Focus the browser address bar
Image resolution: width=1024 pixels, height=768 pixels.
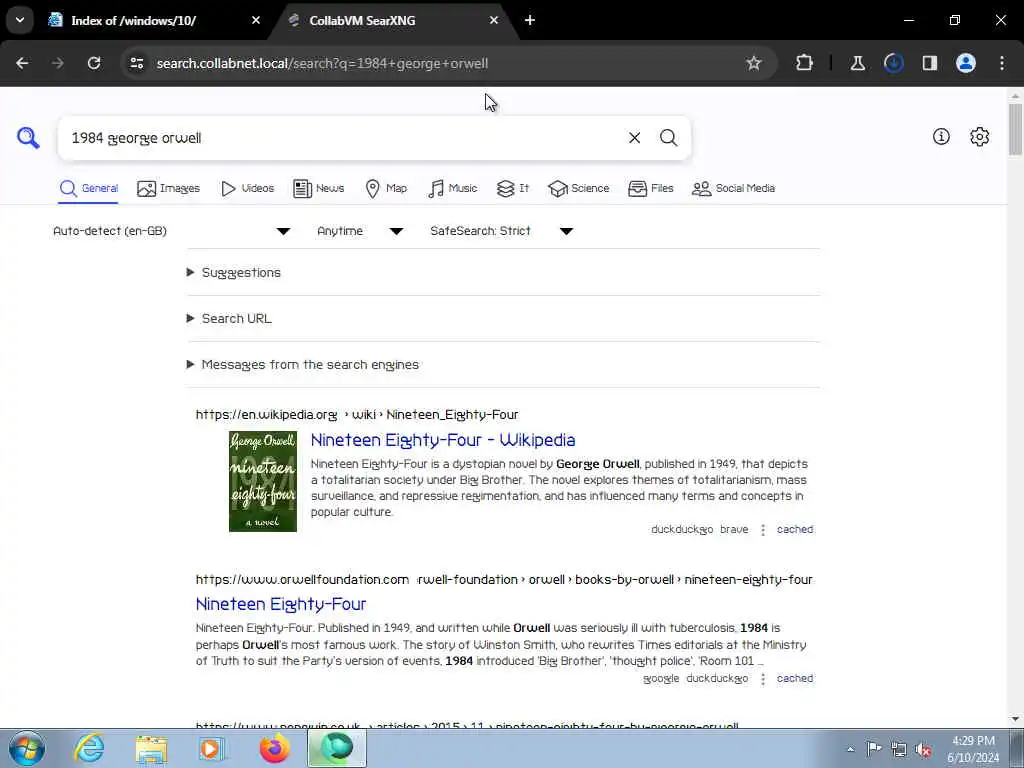pyautogui.click(x=444, y=63)
